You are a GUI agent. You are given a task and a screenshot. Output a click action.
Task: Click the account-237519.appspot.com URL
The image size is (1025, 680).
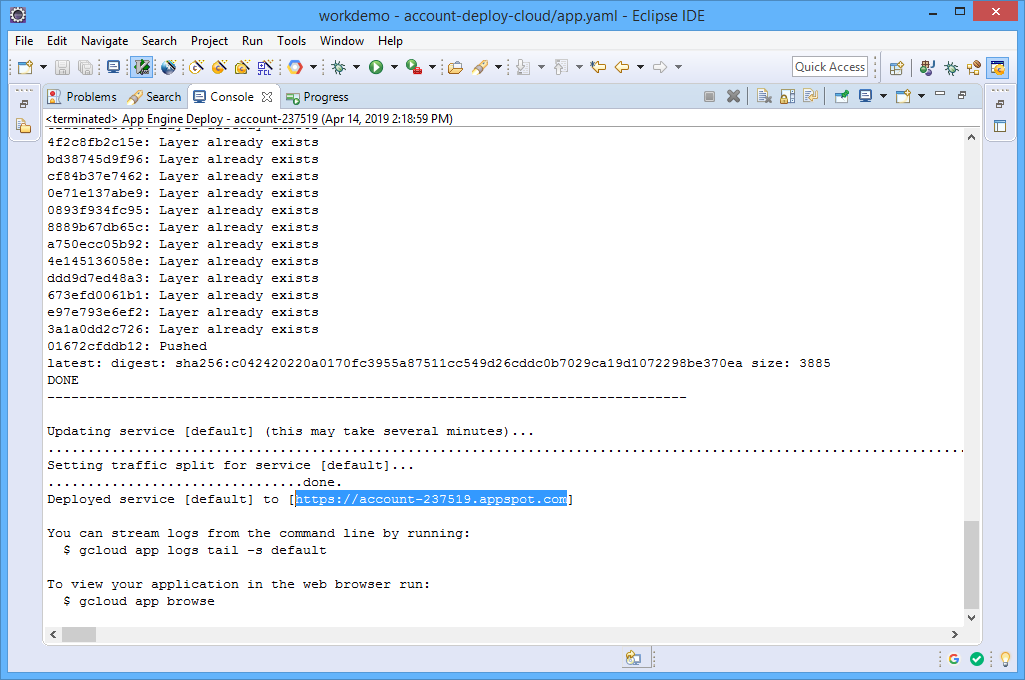[431, 499]
